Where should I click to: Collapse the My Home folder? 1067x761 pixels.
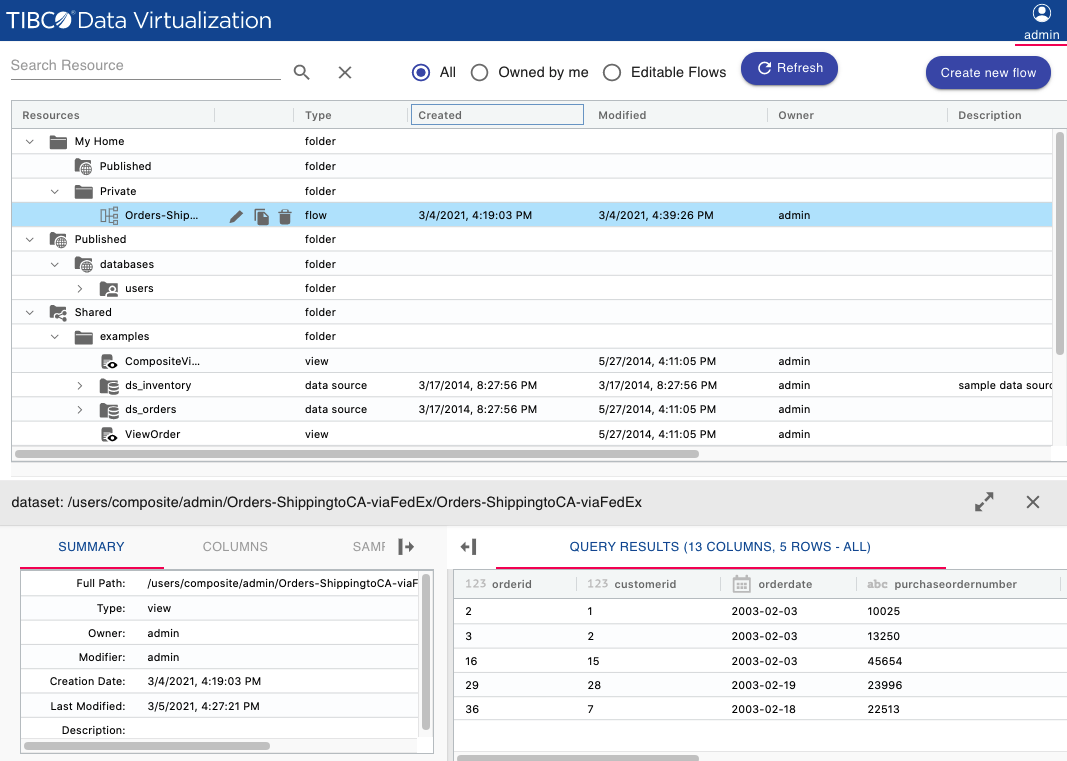tap(30, 142)
